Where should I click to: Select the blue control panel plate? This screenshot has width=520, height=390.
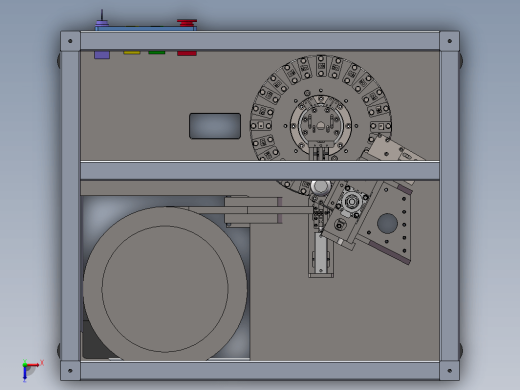pos(146,29)
